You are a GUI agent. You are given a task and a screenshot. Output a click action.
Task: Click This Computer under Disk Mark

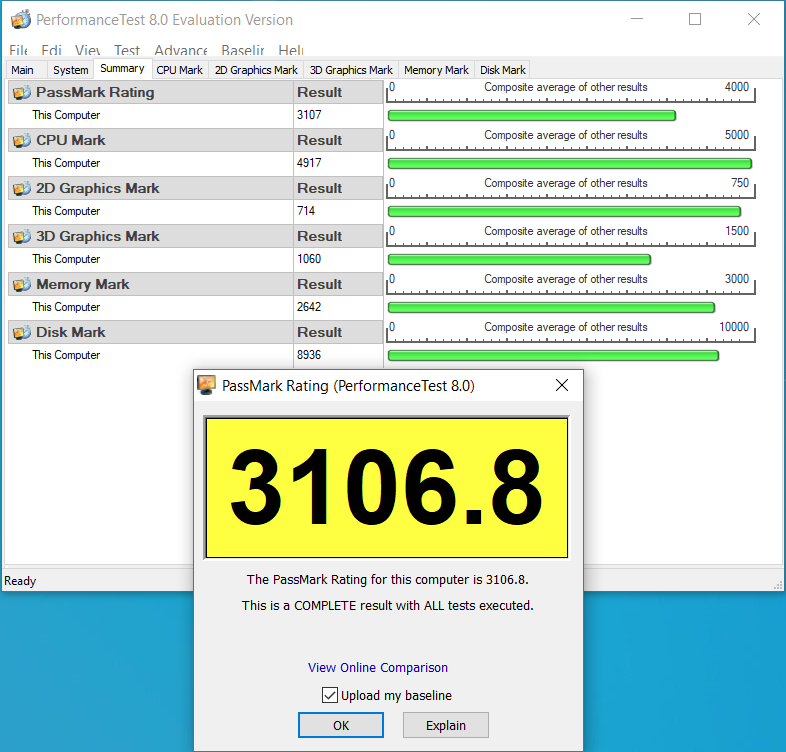tap(66, 355)
